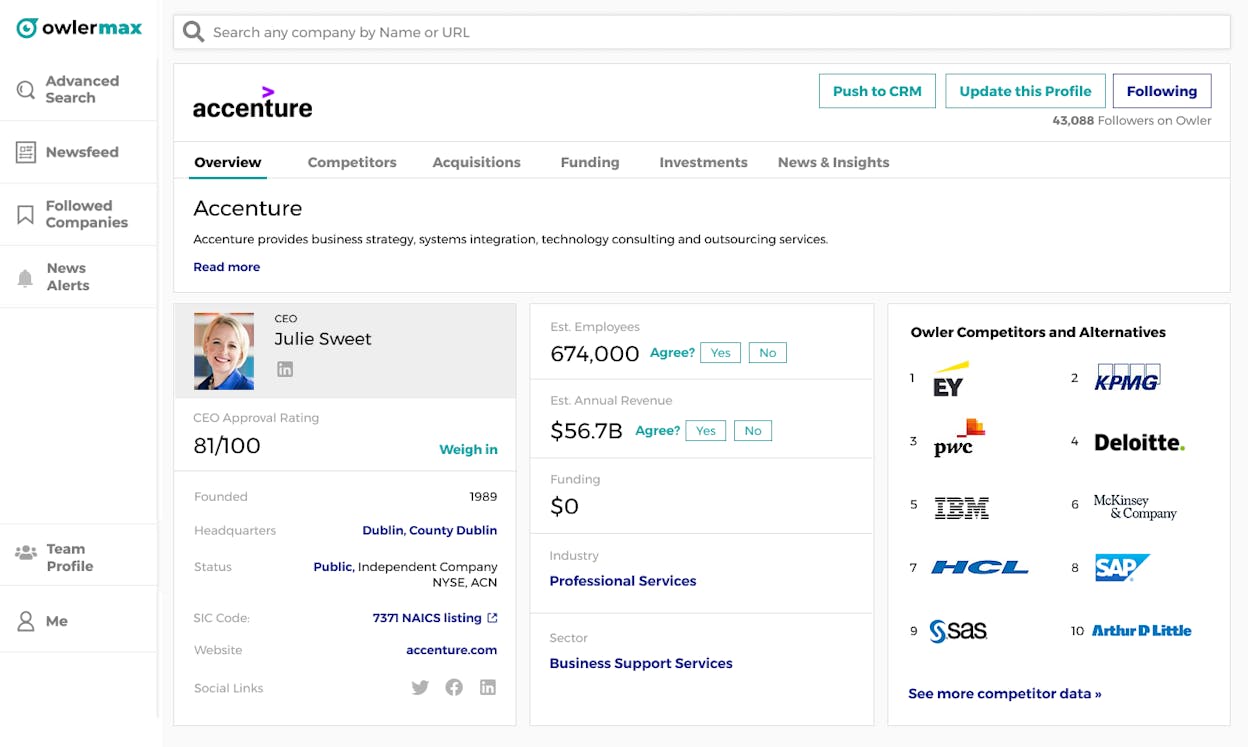Open competitor McKinsey & Company logo
Image resolution: width=1248 pixels, height=747 pixels.
tap(1135, 507)
